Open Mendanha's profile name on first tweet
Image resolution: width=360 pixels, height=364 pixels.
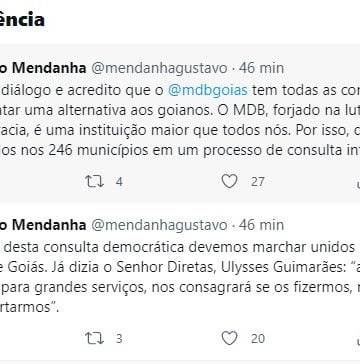[x=43, y=68]
